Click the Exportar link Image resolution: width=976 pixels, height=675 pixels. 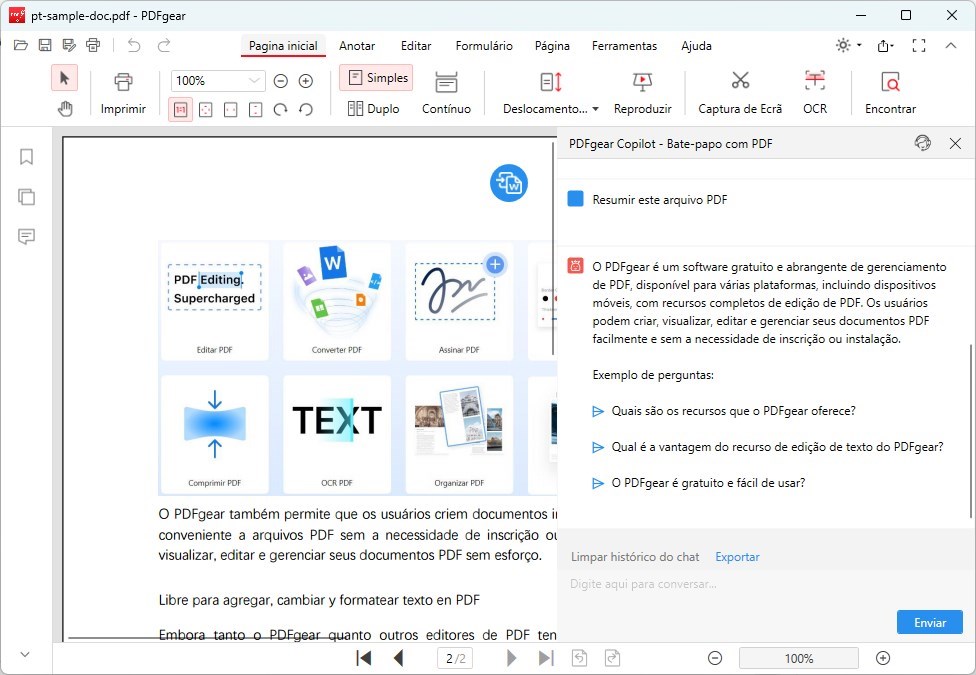click(x=737, y=557)
